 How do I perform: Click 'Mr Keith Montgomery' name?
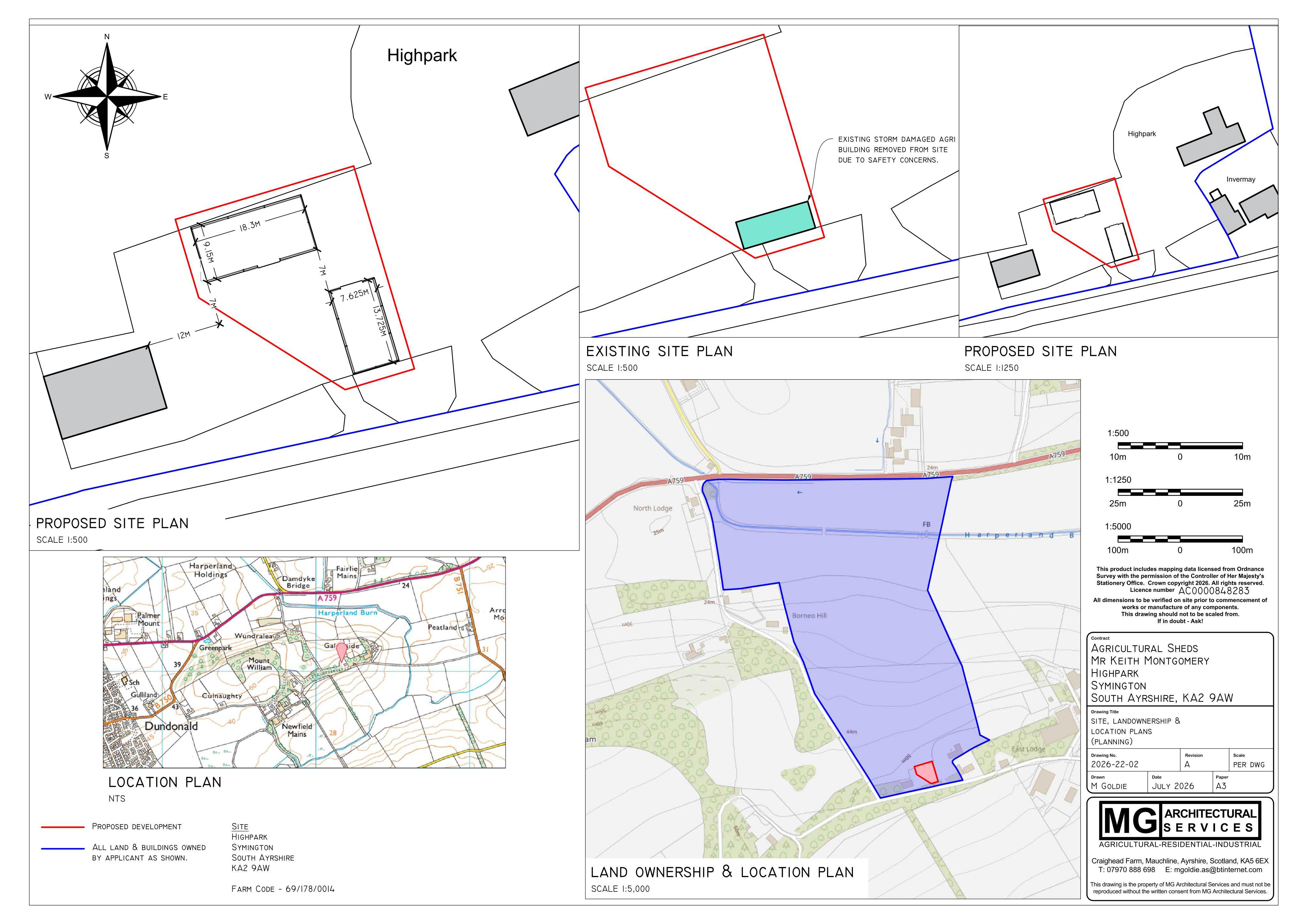pyautogui.click(x=1150, y=661)
